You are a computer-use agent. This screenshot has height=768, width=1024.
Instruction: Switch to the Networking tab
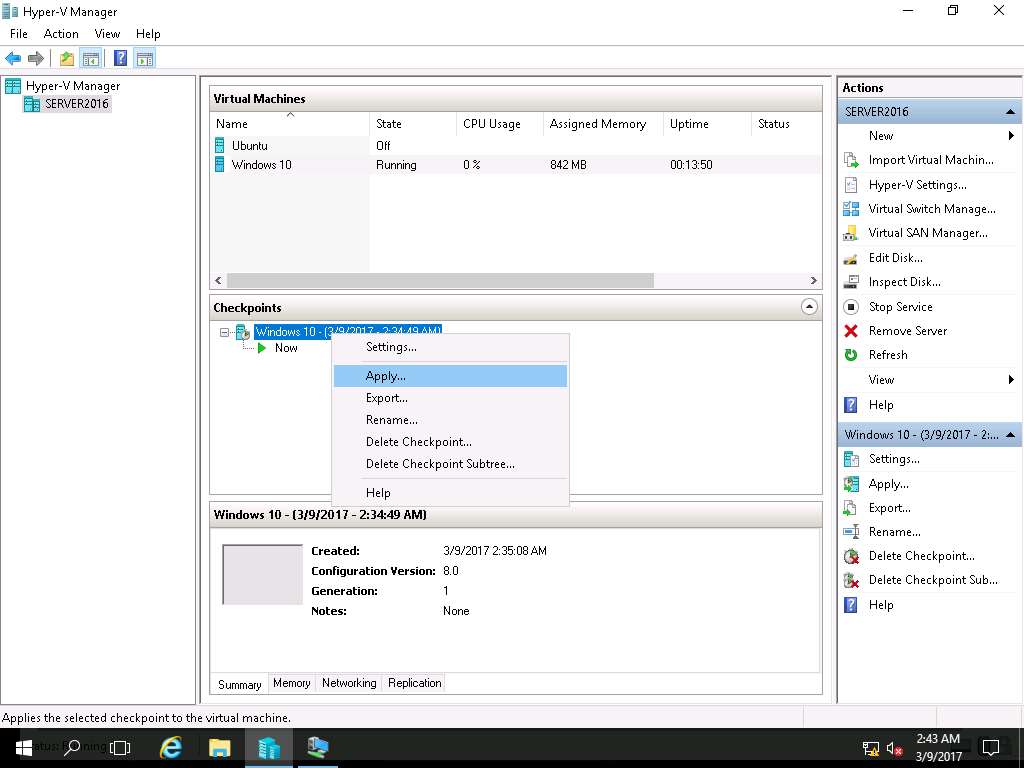pyautogui.click(x=349, y=683)
